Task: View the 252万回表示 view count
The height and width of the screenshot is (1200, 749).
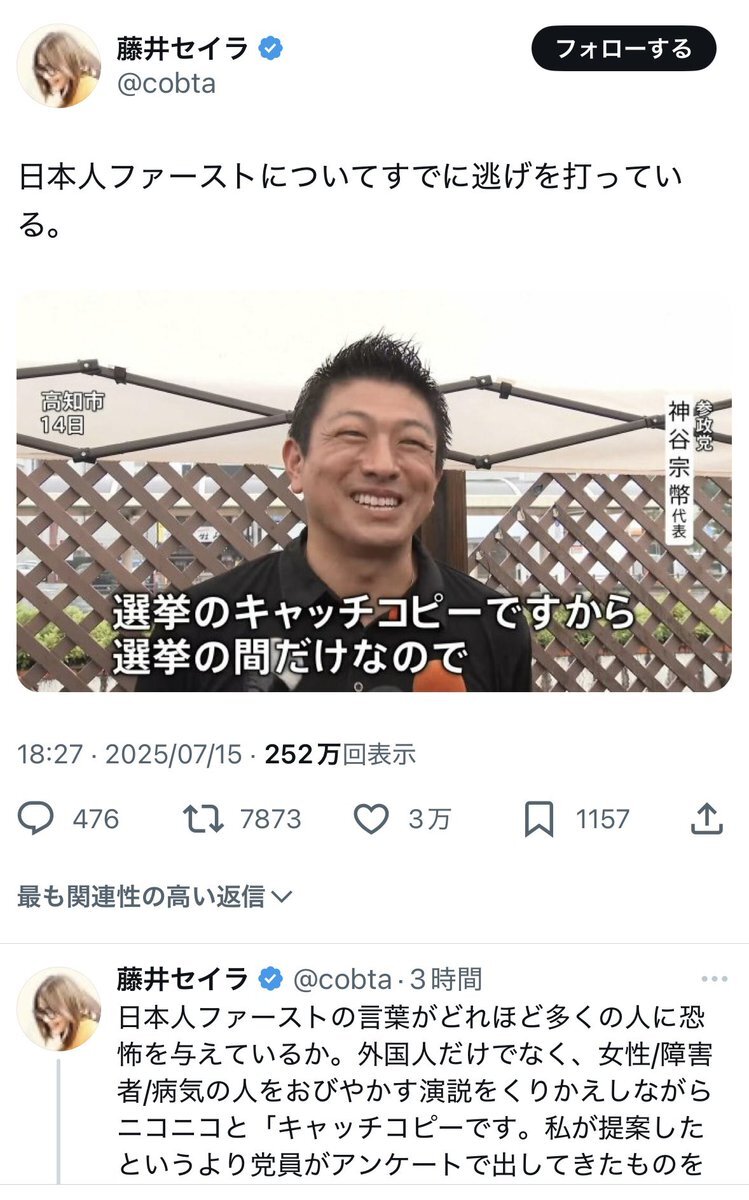Action: (340, 754)
